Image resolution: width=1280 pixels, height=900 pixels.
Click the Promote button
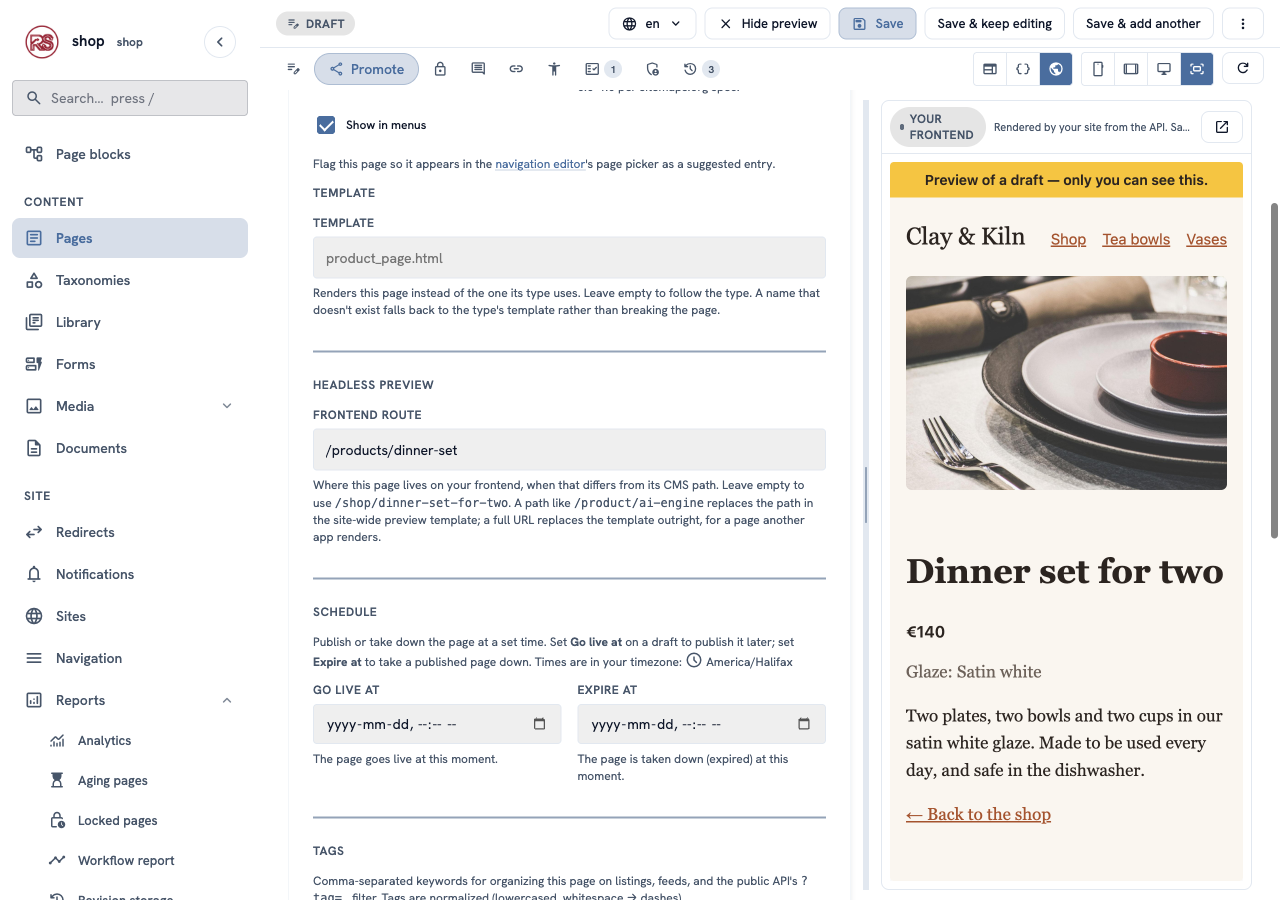[366, 69]
